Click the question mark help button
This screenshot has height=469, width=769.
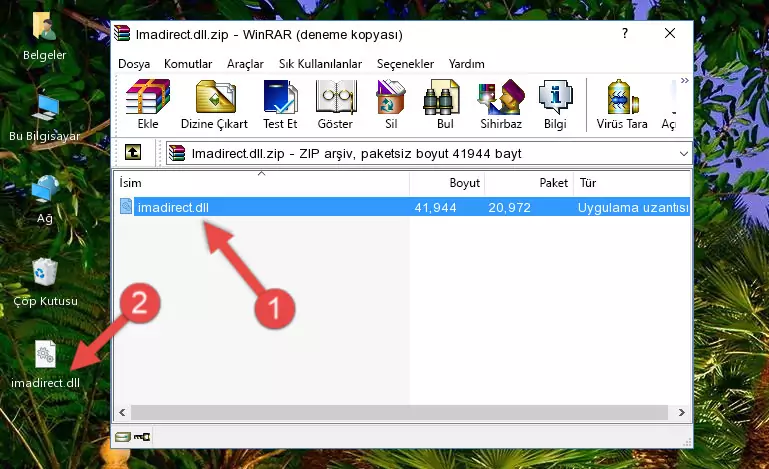point(625,33)
